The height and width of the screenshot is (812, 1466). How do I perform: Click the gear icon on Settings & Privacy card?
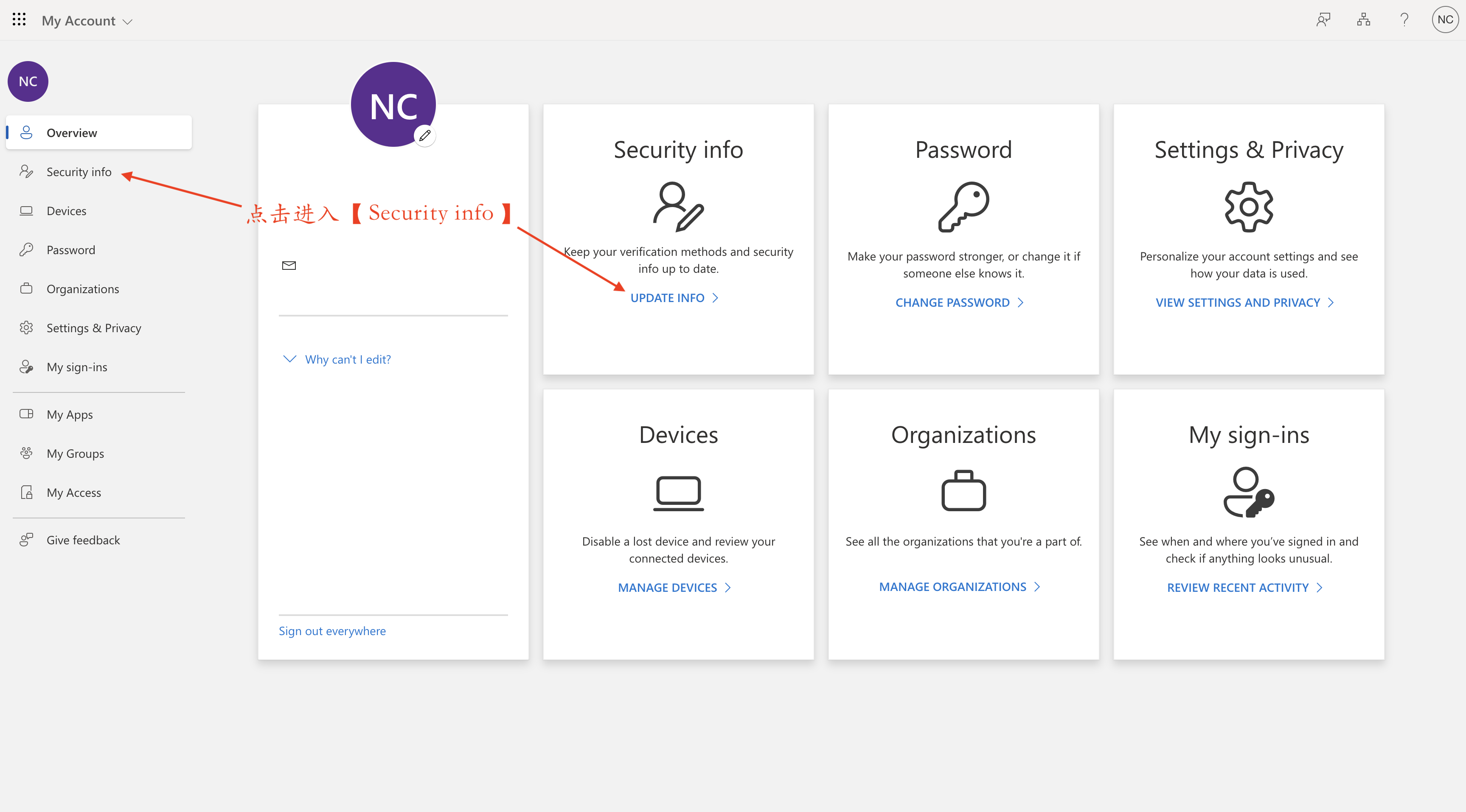coord(1249,207)
